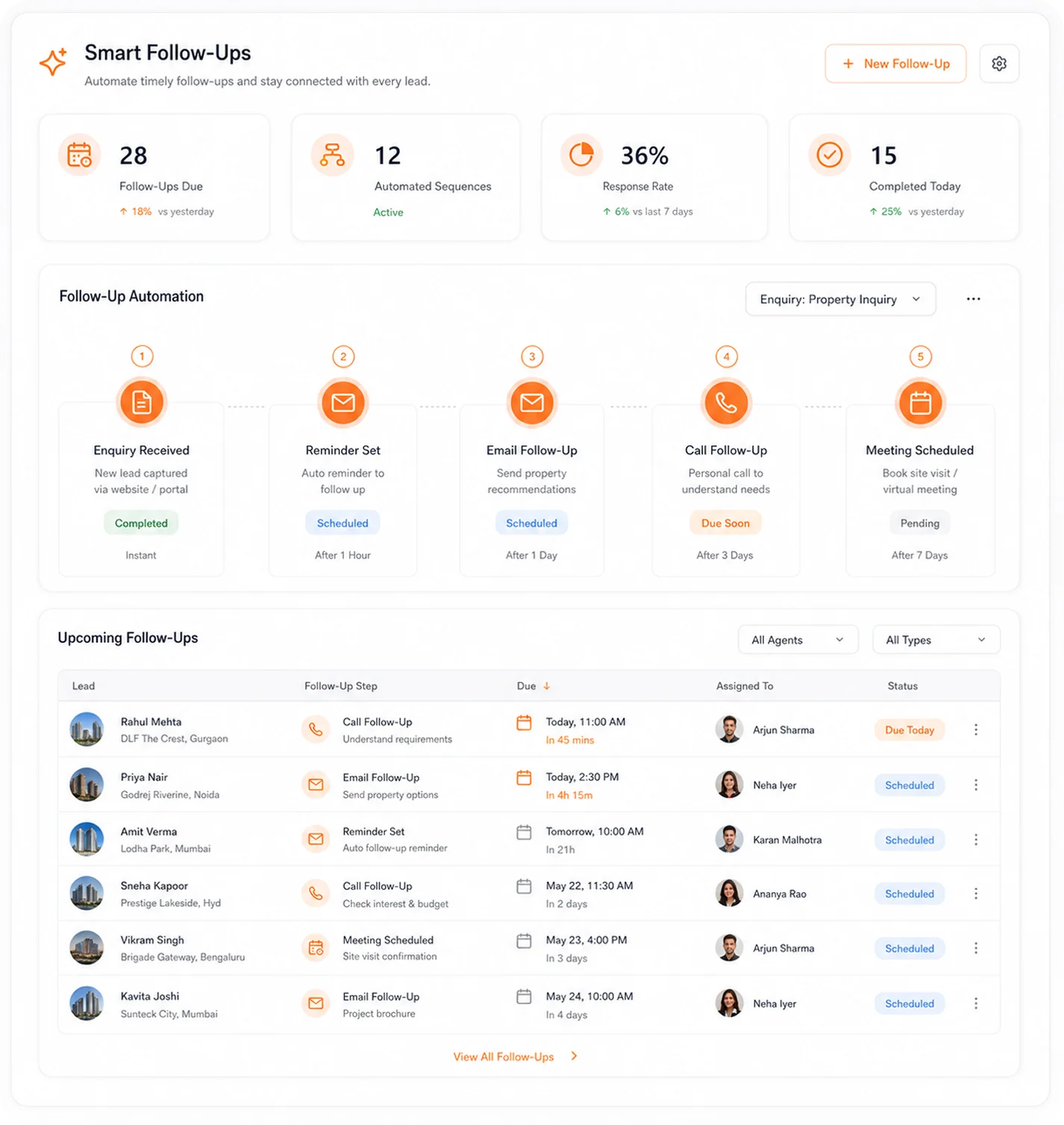
Task: Open row options for Vikram Singh
Action: (x=976, y=948)
